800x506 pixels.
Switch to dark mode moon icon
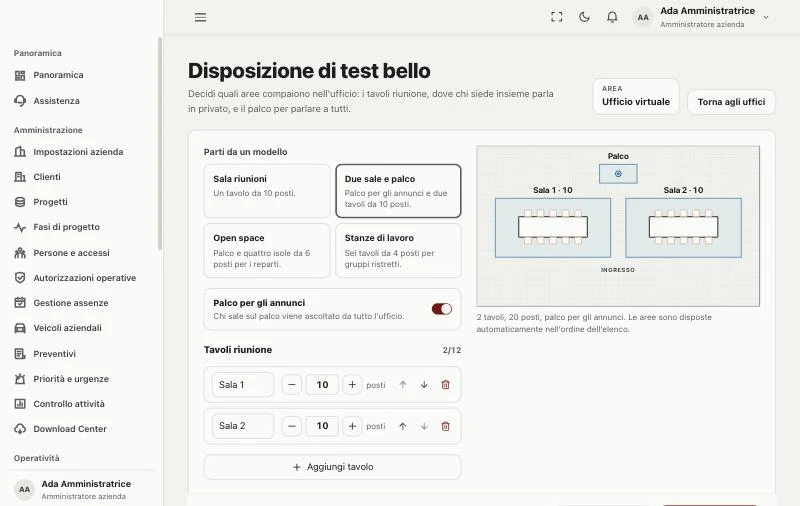click(584, 17)
